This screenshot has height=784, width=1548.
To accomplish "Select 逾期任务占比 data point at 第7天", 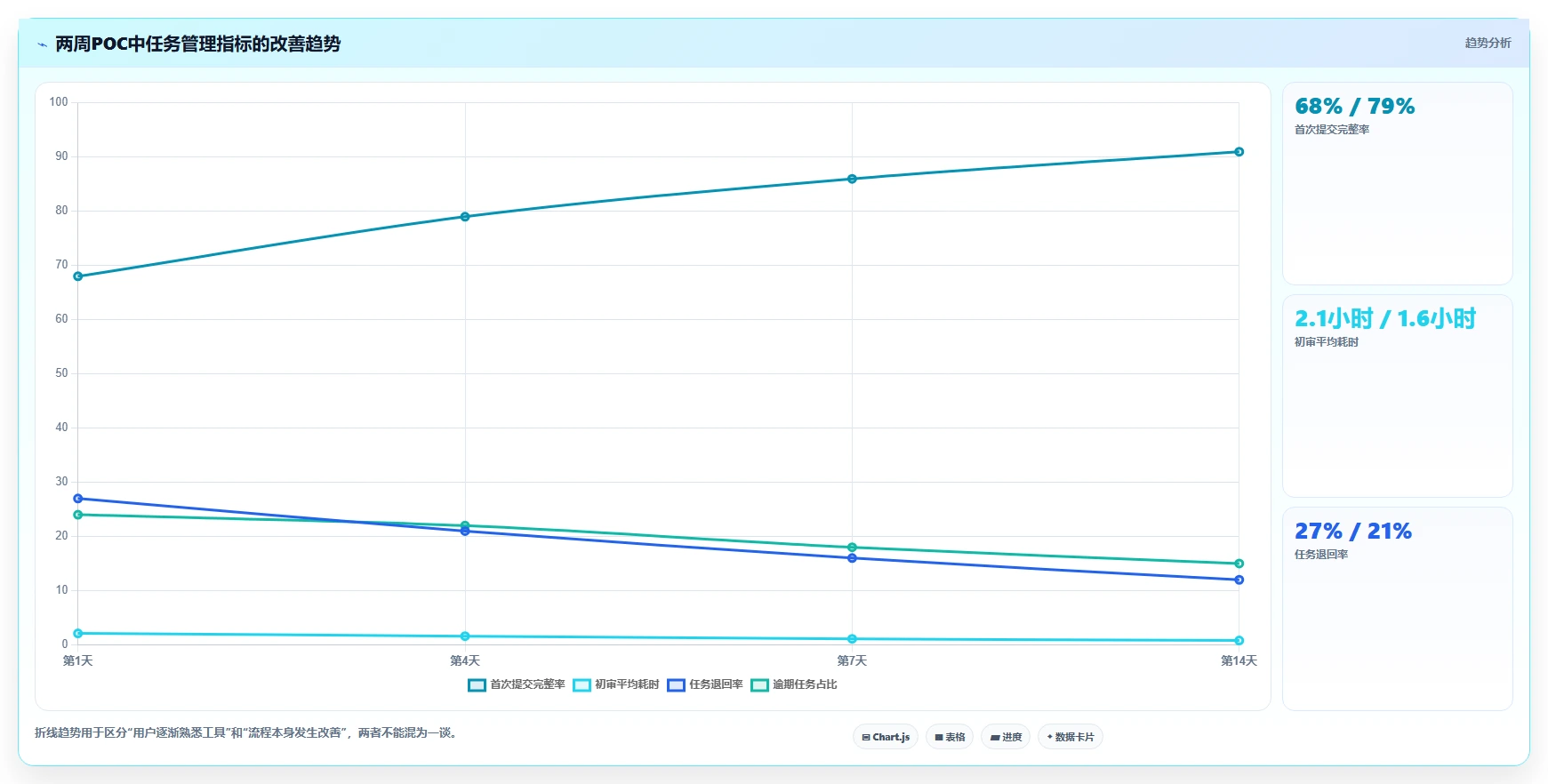I will pos(852,548).
